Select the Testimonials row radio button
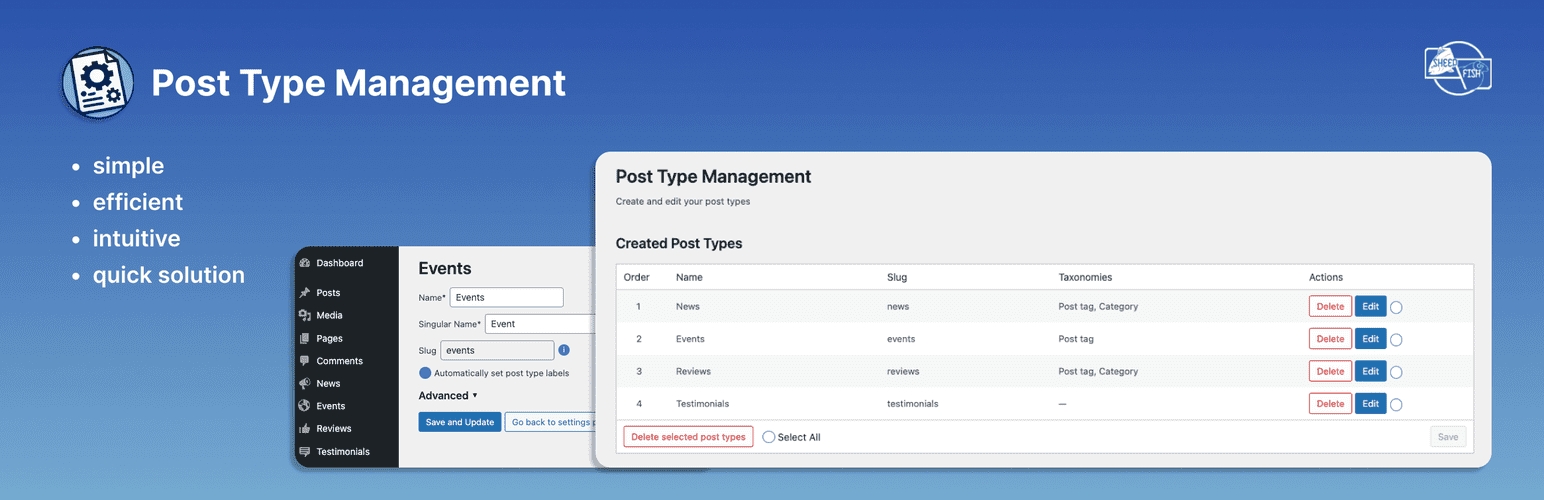Screen dimensions: 1544x500 [1396, 405]
